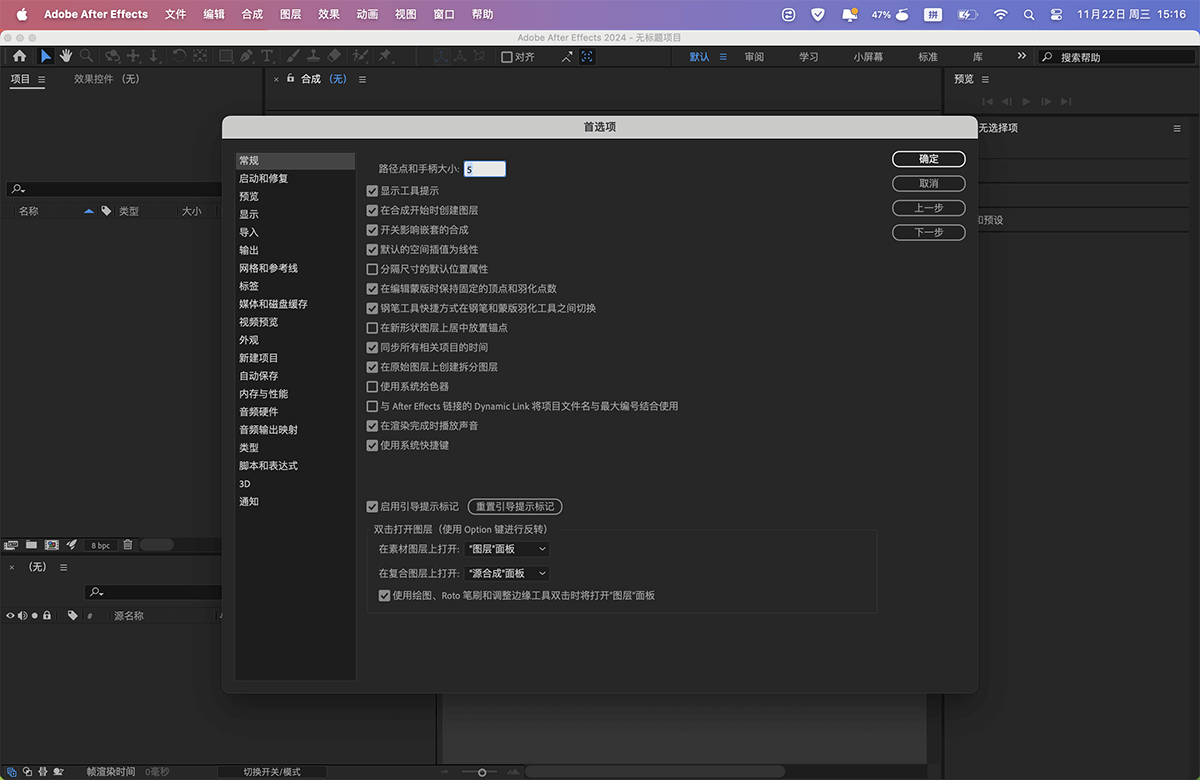Expand the workspace overflow chevron

click(1021, 57)
